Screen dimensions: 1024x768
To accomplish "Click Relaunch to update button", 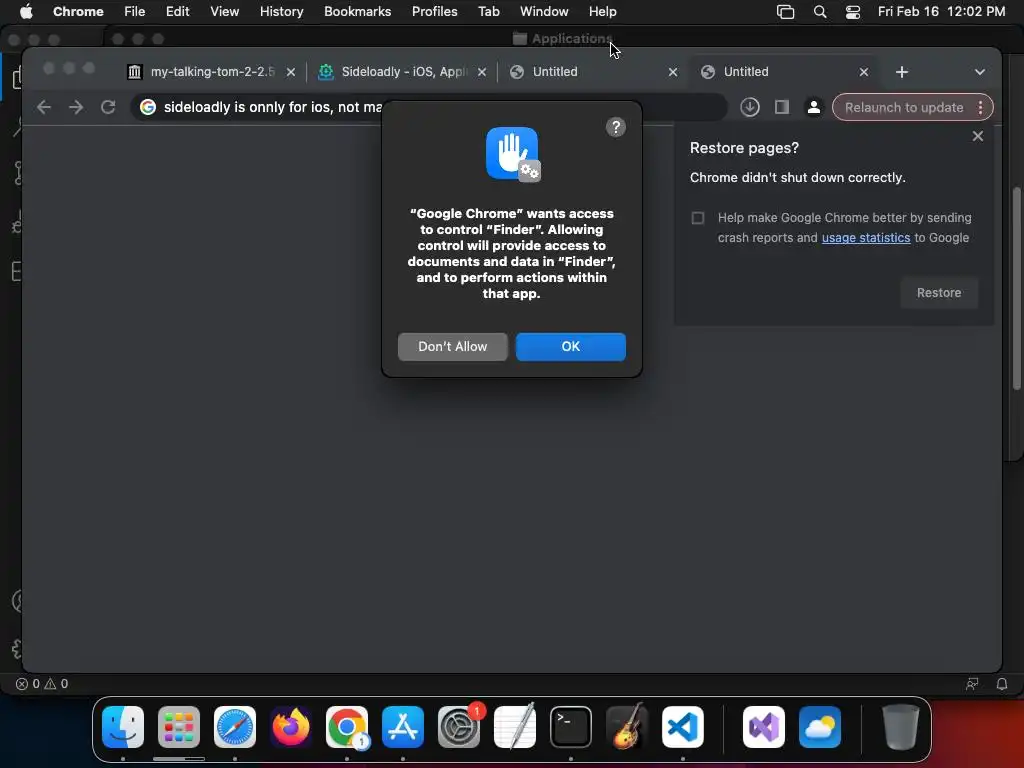I will pos(903,107).
